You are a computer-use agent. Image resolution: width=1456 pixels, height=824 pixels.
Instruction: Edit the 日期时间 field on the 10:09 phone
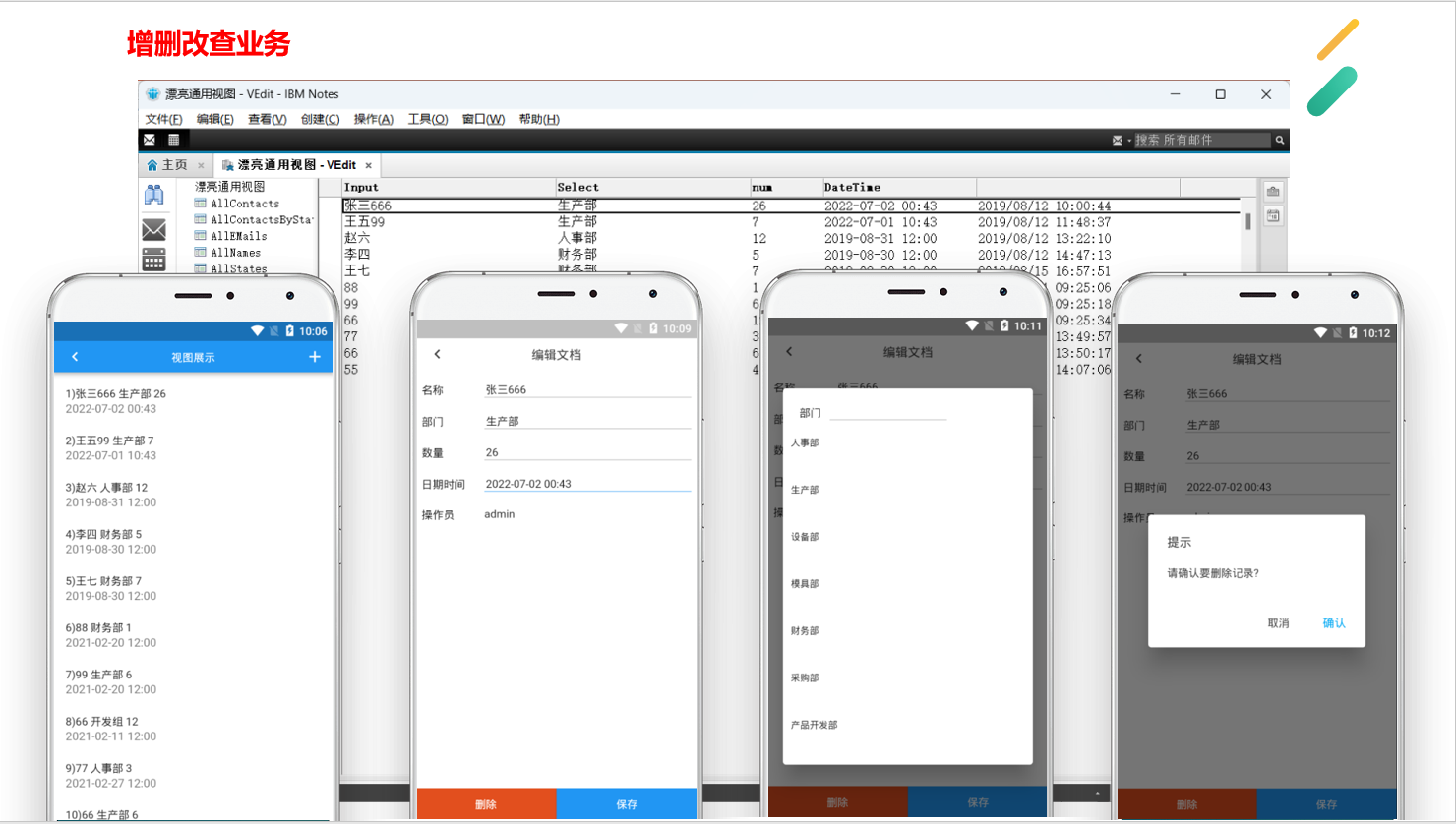click(587, 484)
